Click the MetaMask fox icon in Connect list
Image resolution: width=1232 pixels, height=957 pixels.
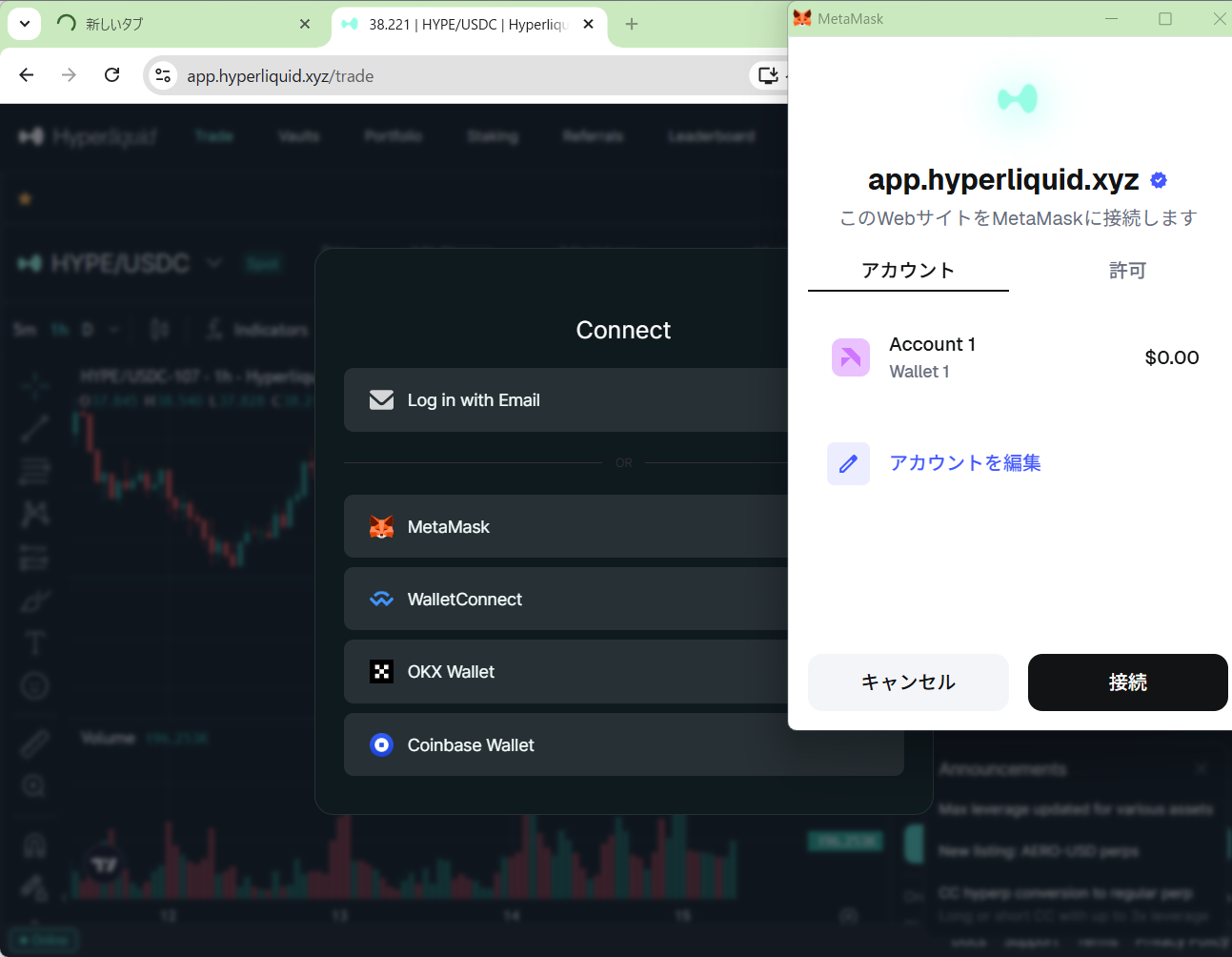tap(381, 527)
